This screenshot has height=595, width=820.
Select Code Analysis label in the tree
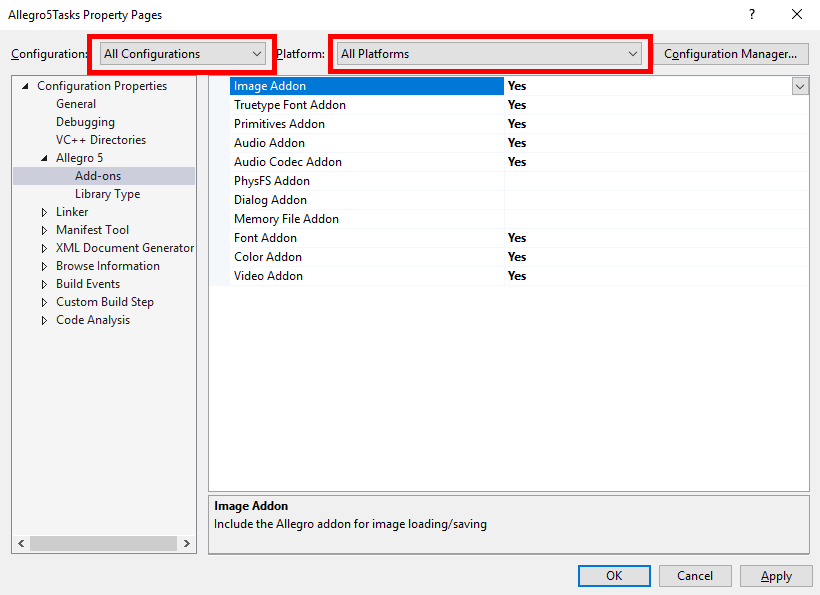coord(93,320)
